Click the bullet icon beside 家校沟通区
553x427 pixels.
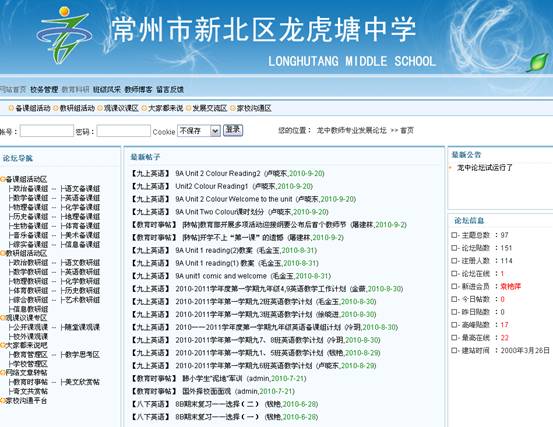pyautogui.click(x=233, y=108)
